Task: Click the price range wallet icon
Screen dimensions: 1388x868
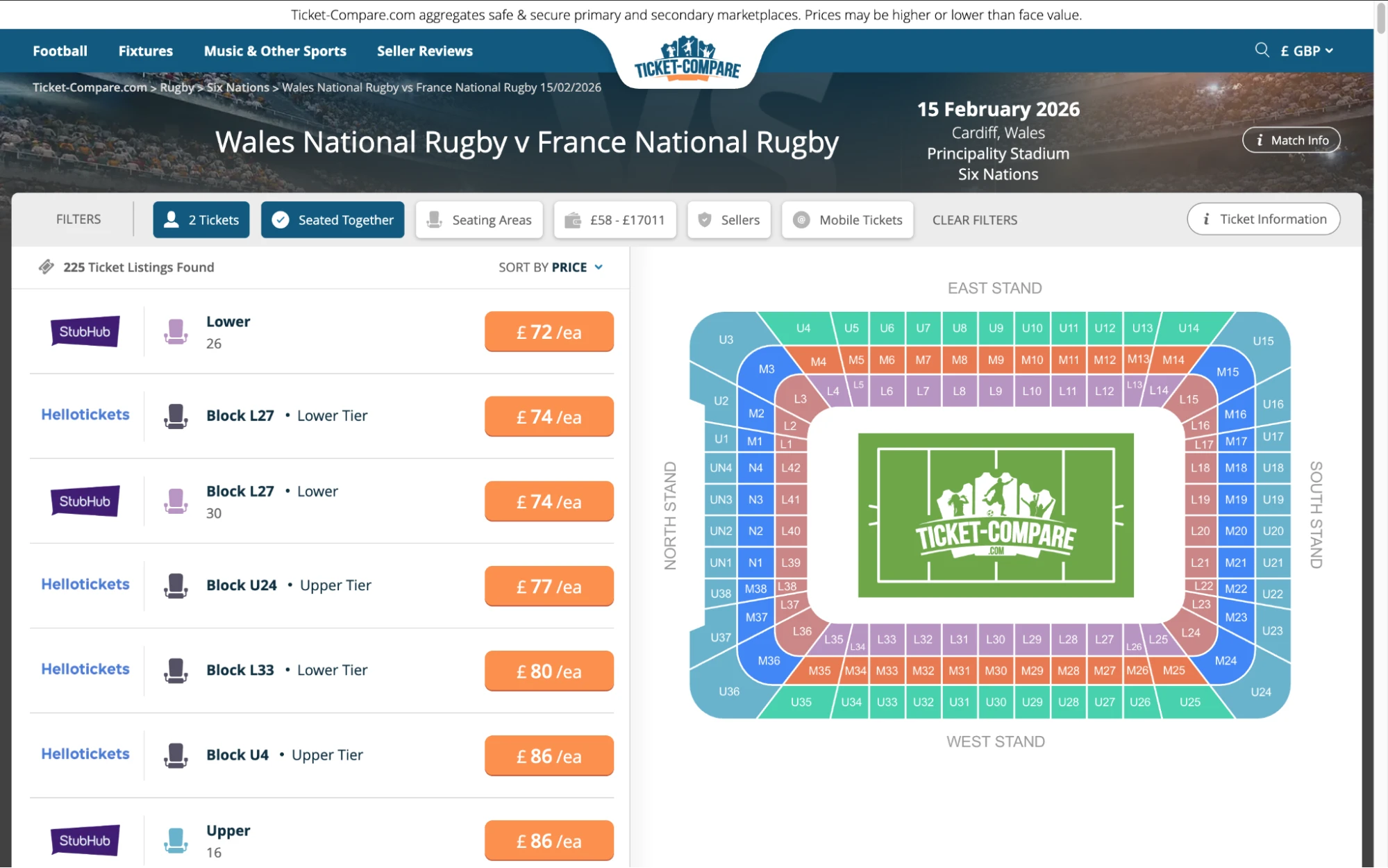Action: click(x=574, y=219)
